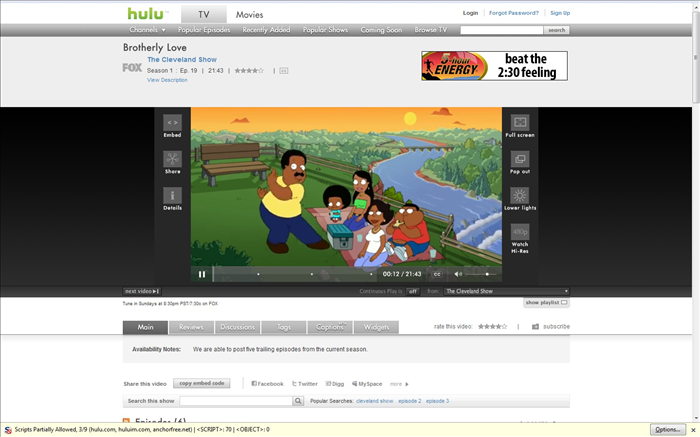This screenshot has height=437, width=700.
Task: Click the top search button
Action: (x=556, y=30)
